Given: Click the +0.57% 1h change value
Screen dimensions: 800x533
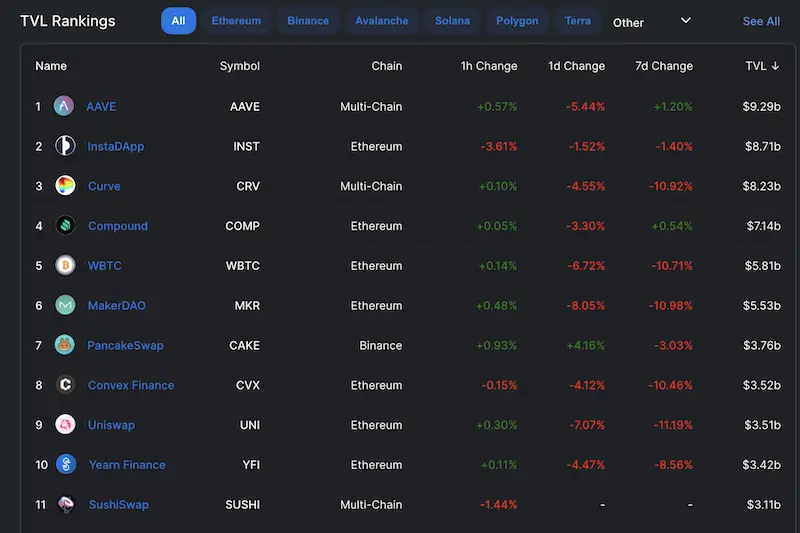Looking at the screenshot, I should [x=497, y=107].
